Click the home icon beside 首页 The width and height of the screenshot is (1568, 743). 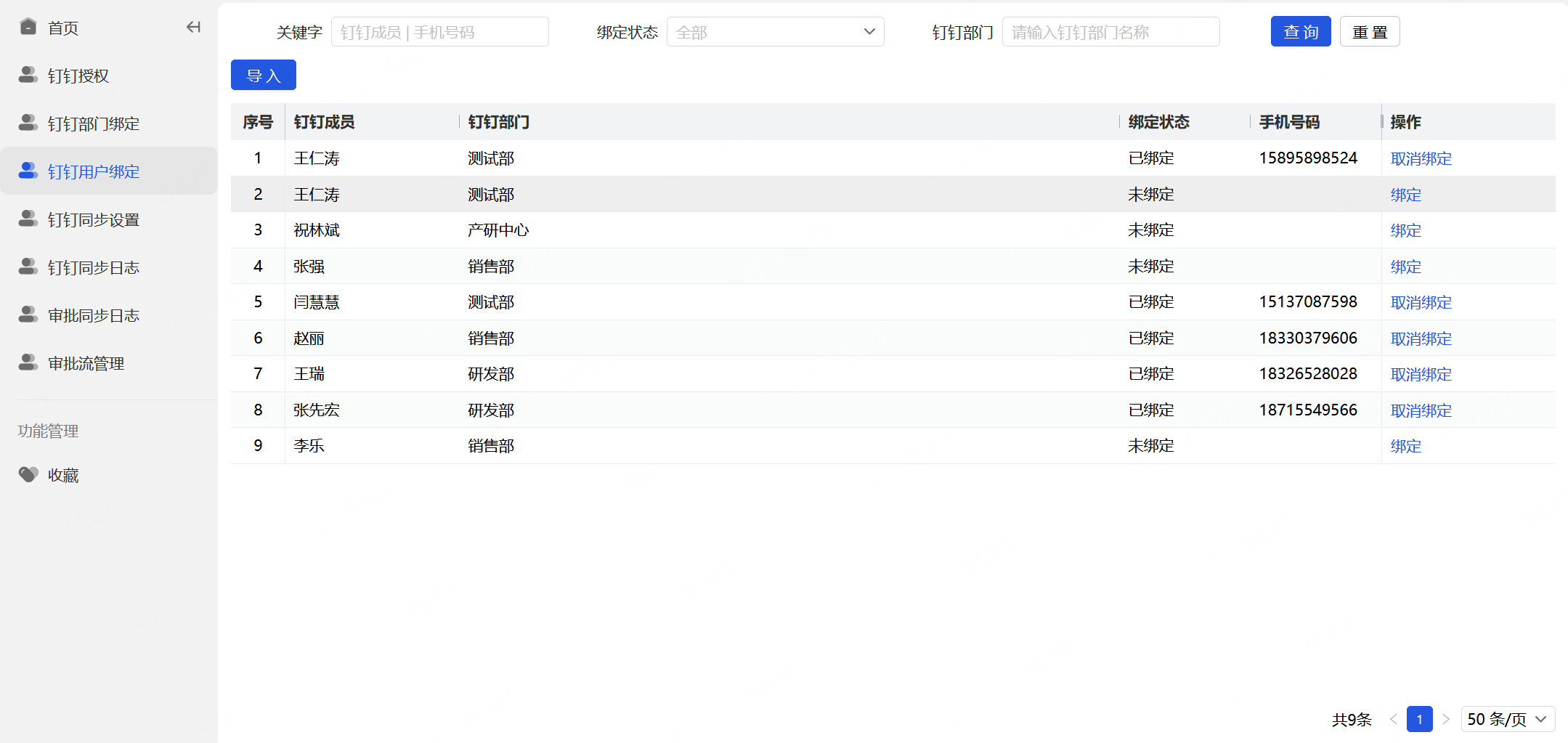point(28,27)
